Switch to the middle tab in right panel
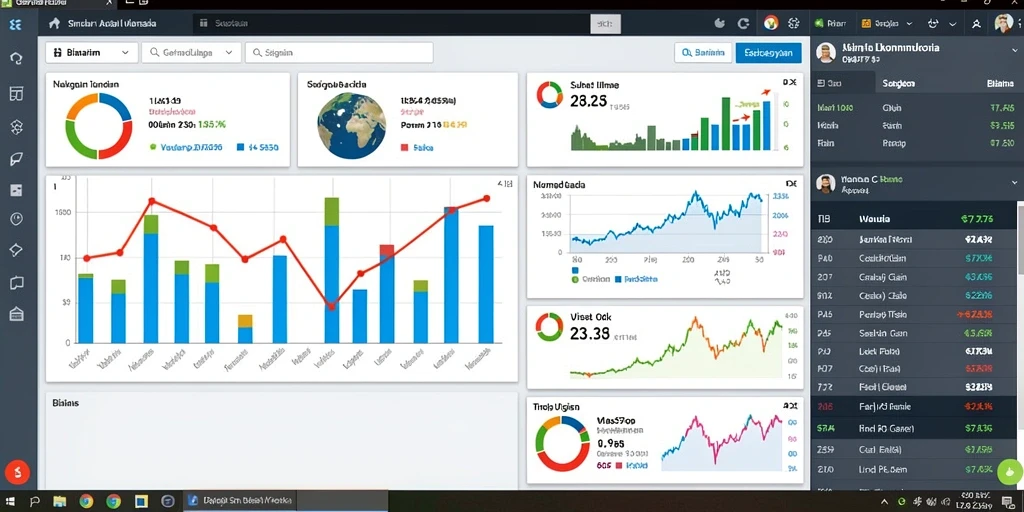 pos(899,84)
